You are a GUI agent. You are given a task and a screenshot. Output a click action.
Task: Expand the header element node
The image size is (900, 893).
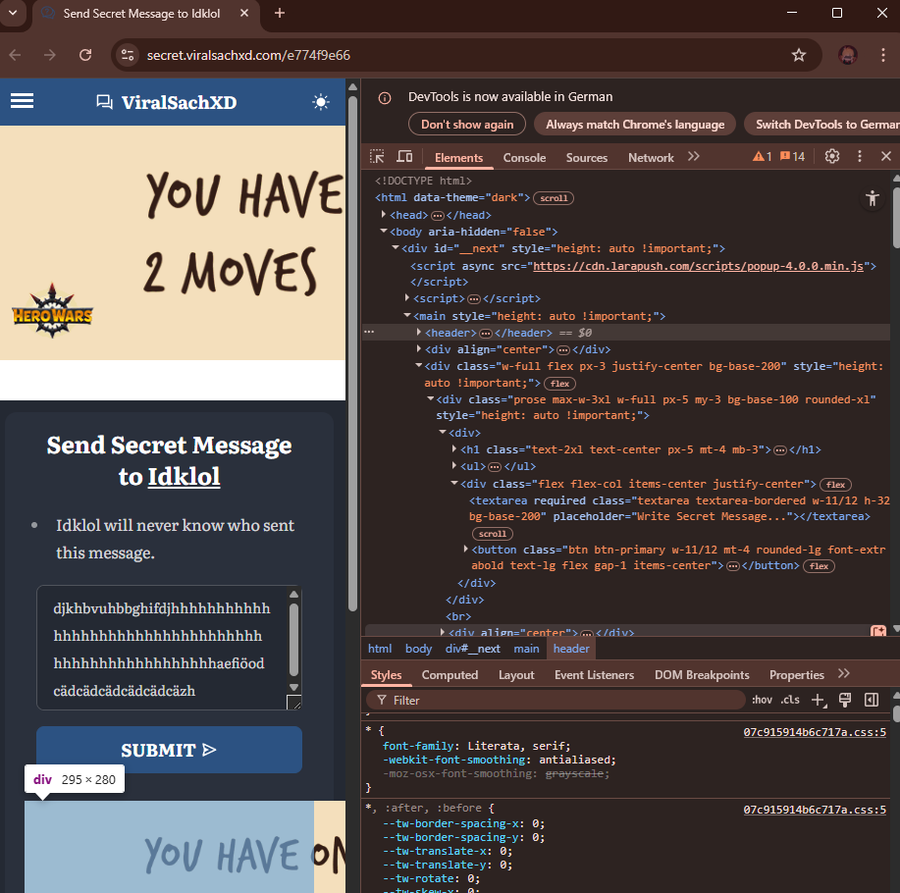click(x=419, y=332)
